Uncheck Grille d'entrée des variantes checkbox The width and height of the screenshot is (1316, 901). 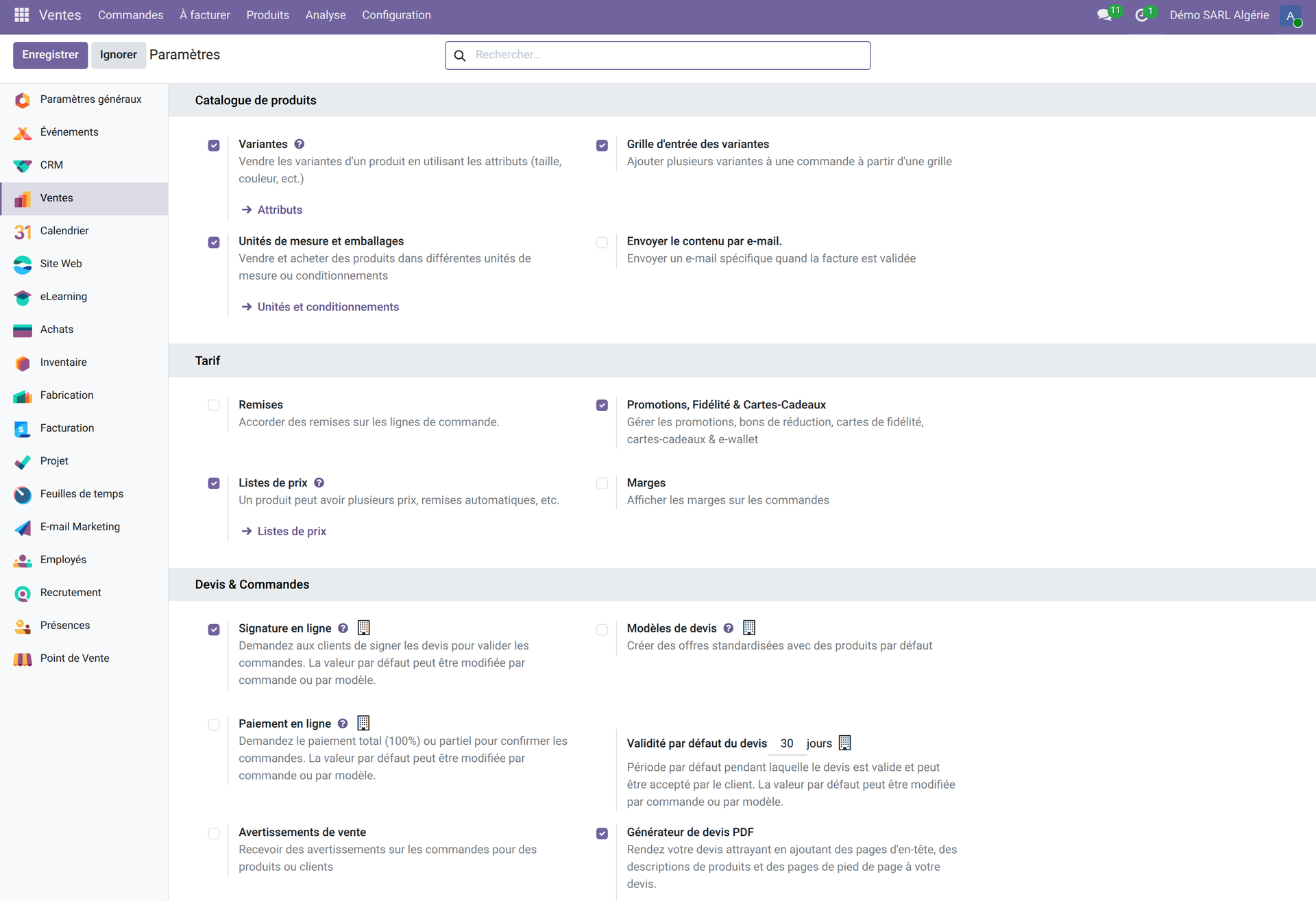pyautogui.click(x=602, y=145)
